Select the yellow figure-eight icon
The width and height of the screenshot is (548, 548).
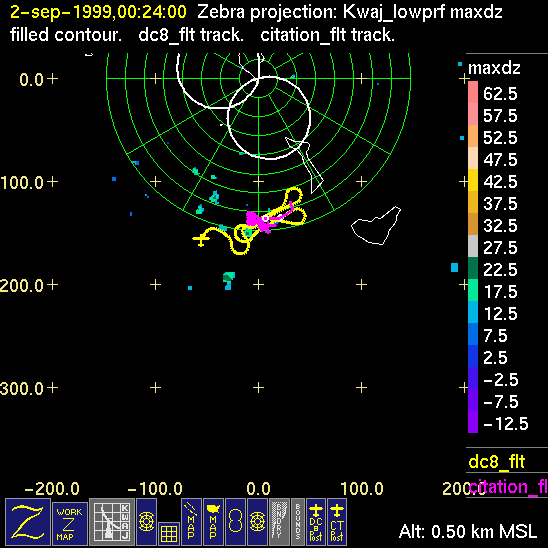(235, 522)
